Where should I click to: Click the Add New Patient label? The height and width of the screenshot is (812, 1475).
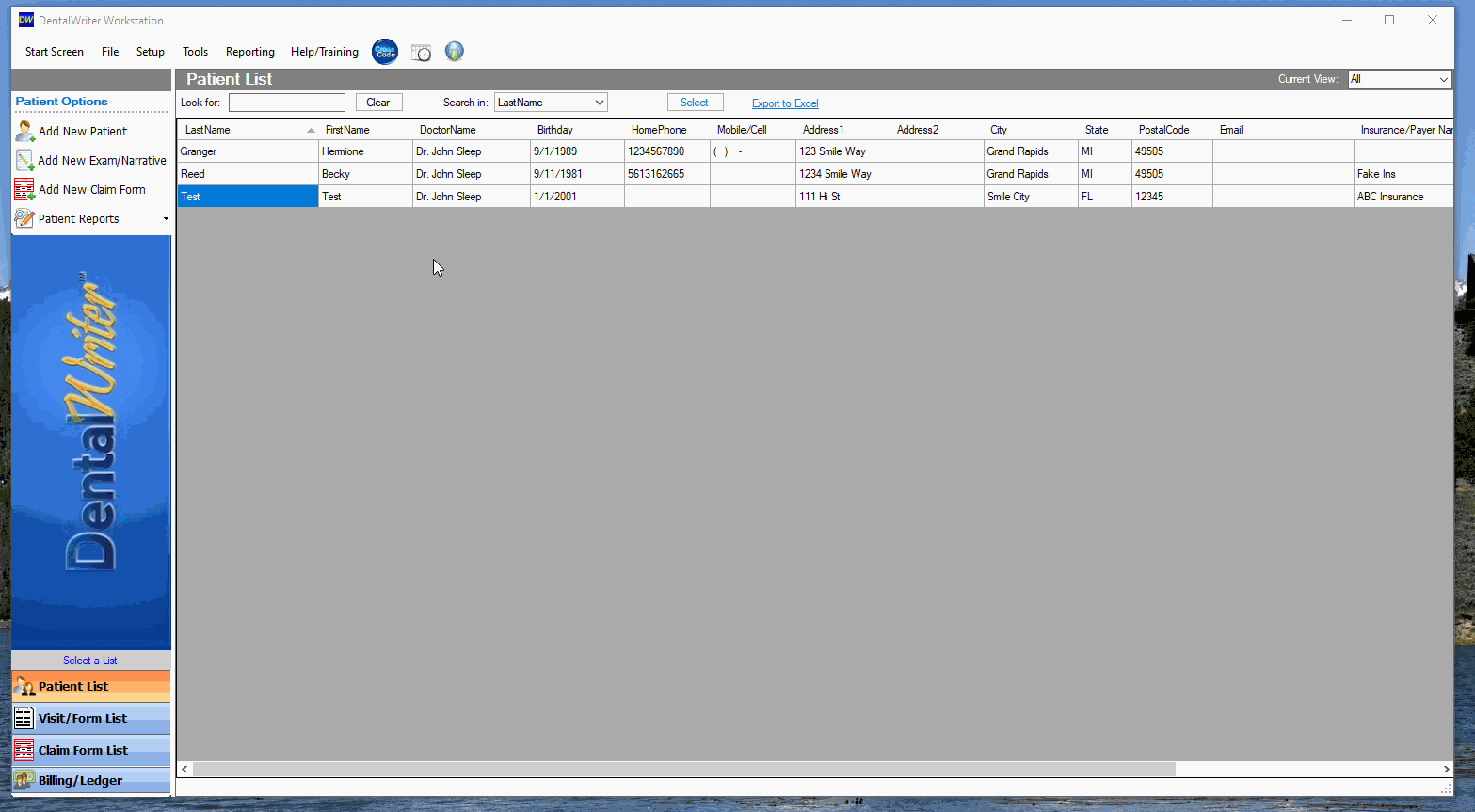83,132
